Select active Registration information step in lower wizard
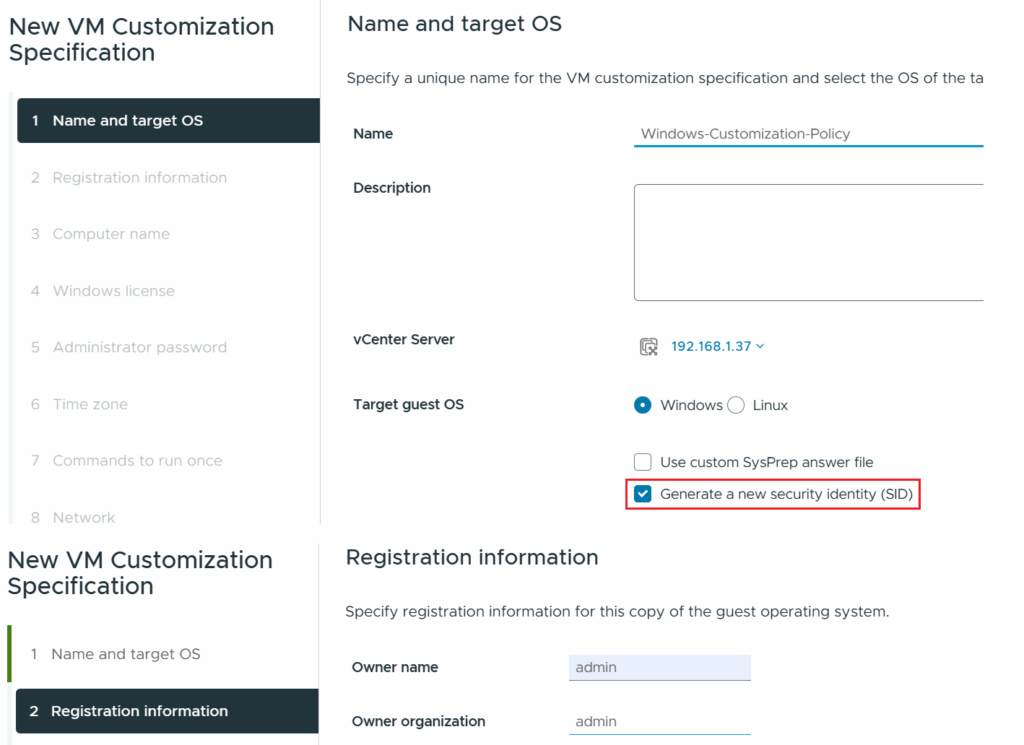Viewport: 1024px width, 745px height. tap(167, 711)
